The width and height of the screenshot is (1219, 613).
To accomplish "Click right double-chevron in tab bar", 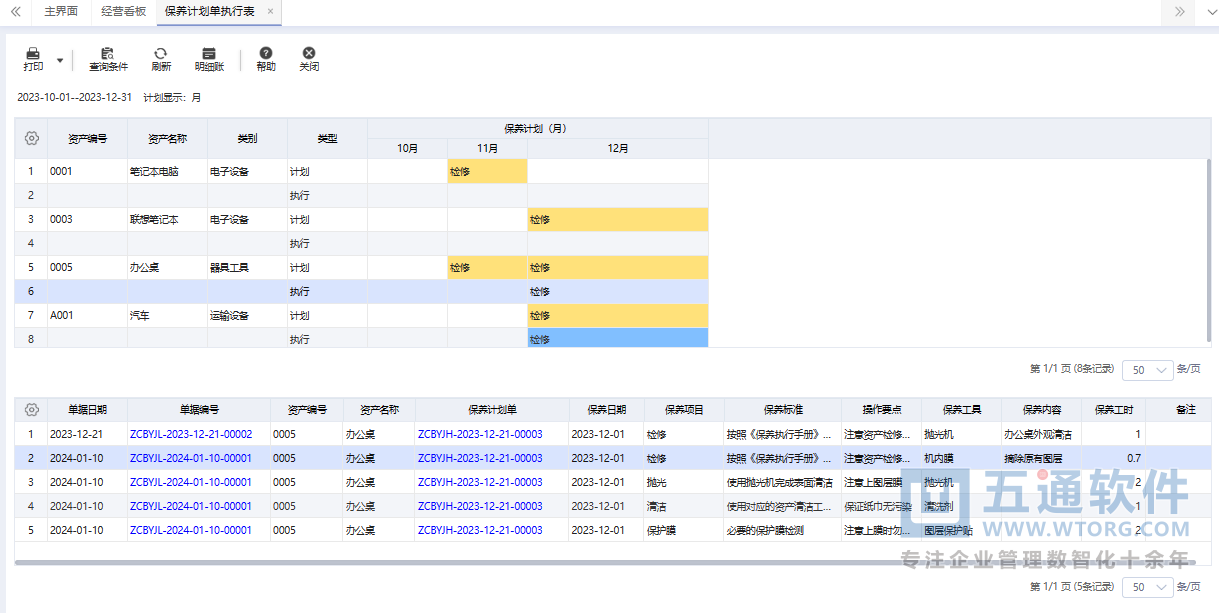I will [1180, 12].
